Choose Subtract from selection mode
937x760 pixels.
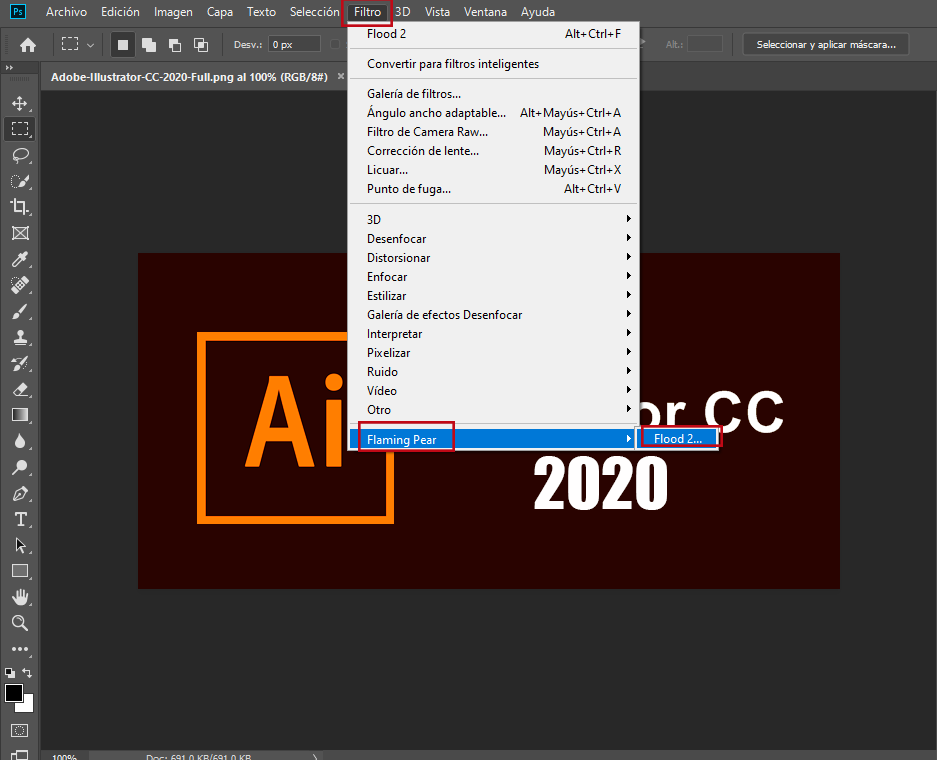point(174,45)
